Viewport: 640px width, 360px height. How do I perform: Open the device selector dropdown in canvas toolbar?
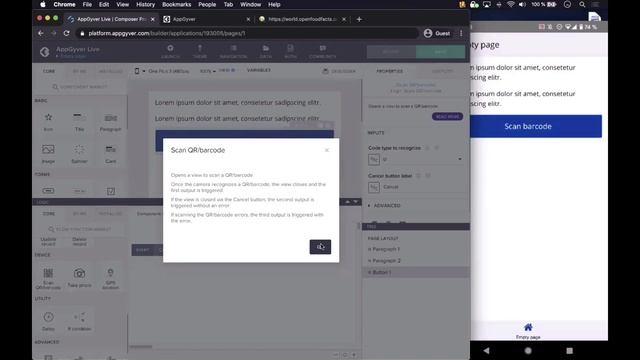[162, 71]
